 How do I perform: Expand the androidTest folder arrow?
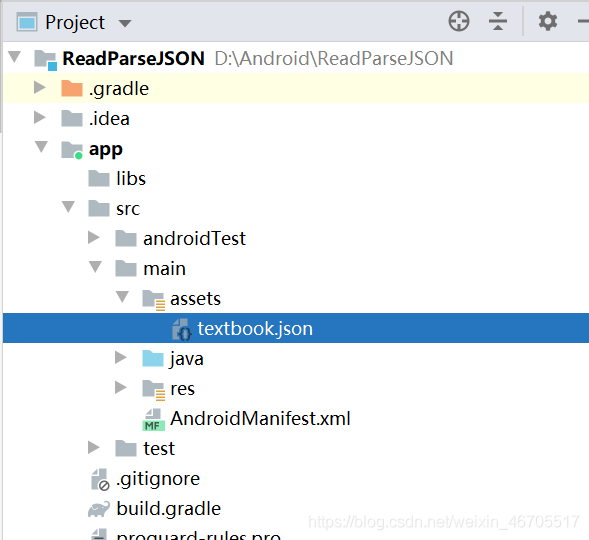click(x=94, y=238)
